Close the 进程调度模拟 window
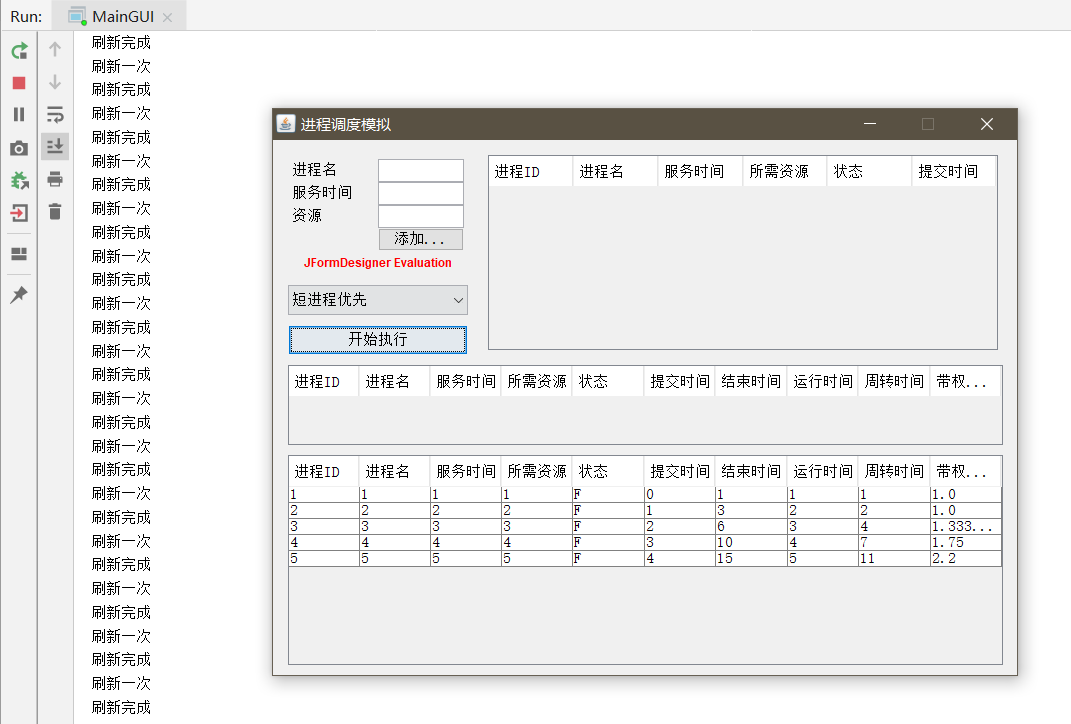The width and height of the screenshot is (1071, 724). (x=987, y=124)
